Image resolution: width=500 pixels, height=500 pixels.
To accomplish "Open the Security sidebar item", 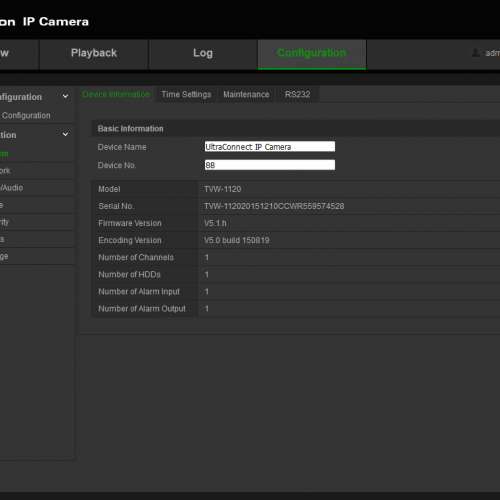I will [4, 222].
